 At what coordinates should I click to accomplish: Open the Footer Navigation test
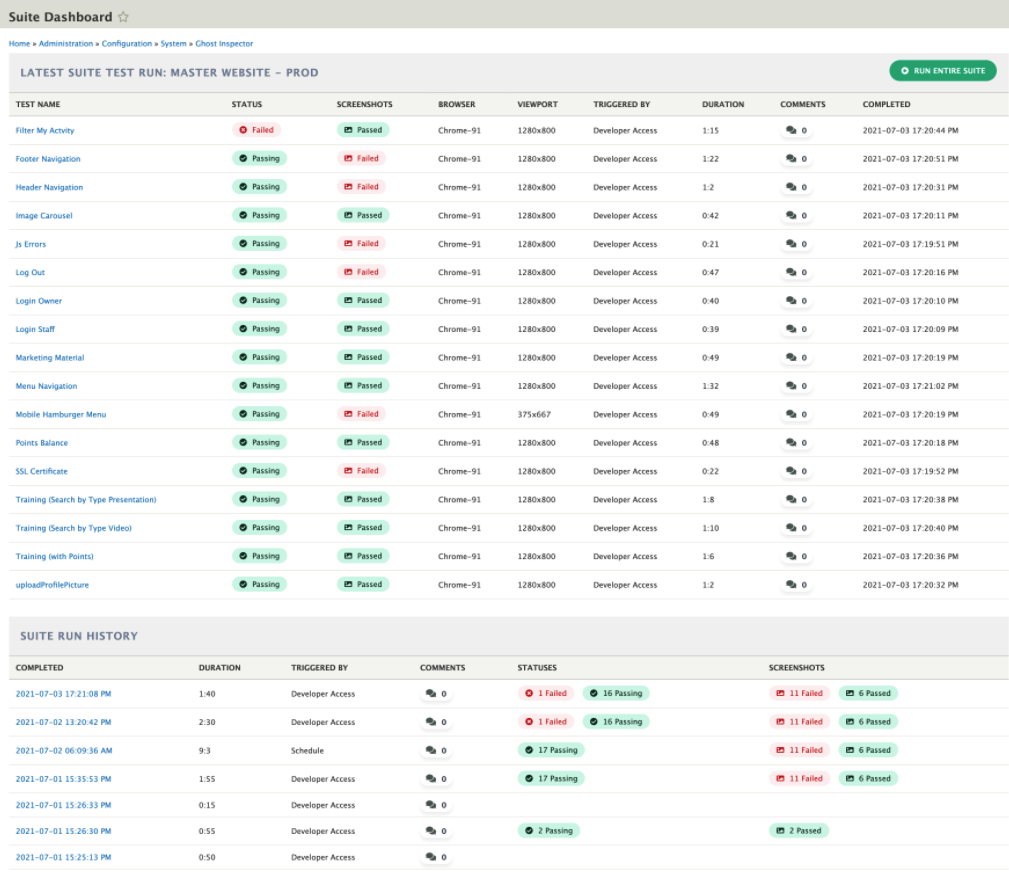[49, 157]
